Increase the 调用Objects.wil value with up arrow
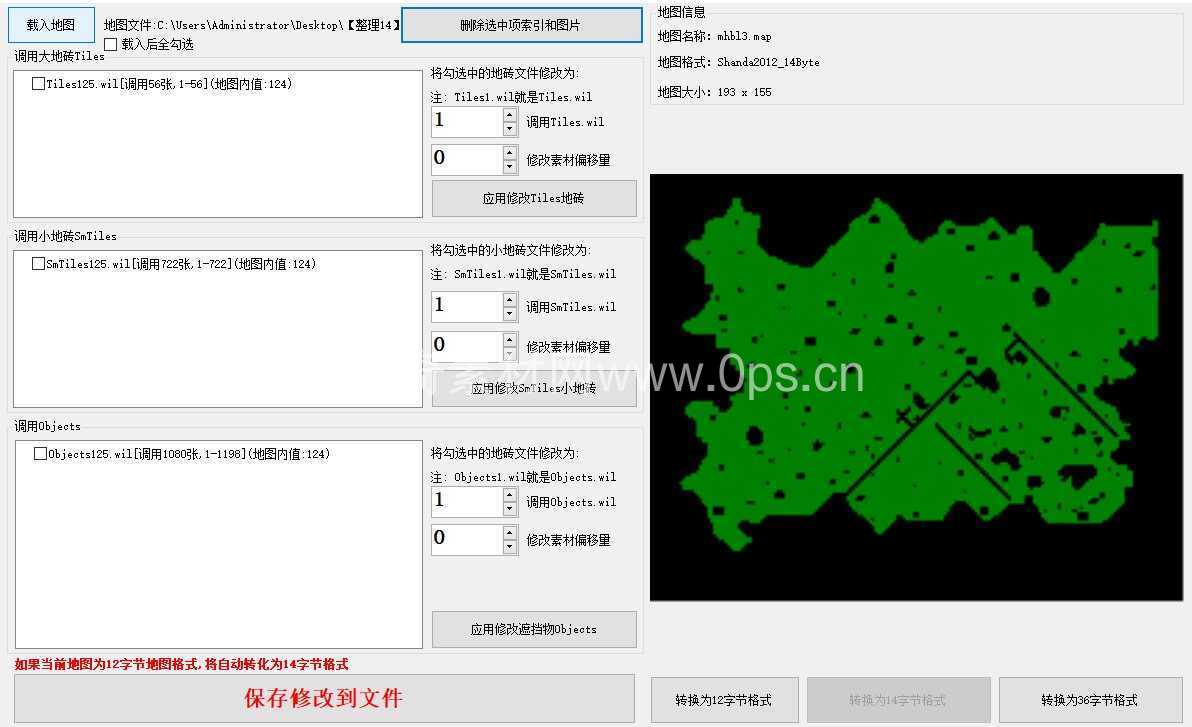 510,495
